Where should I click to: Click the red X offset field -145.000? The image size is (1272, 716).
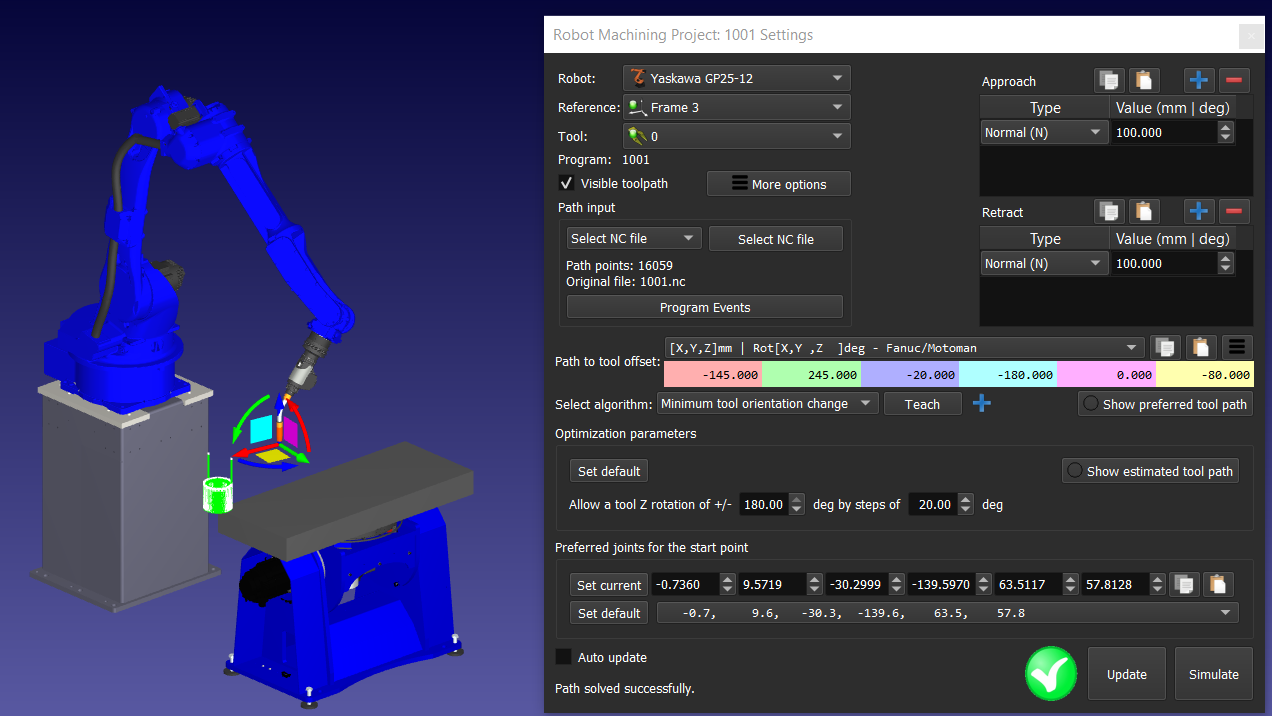713,375
